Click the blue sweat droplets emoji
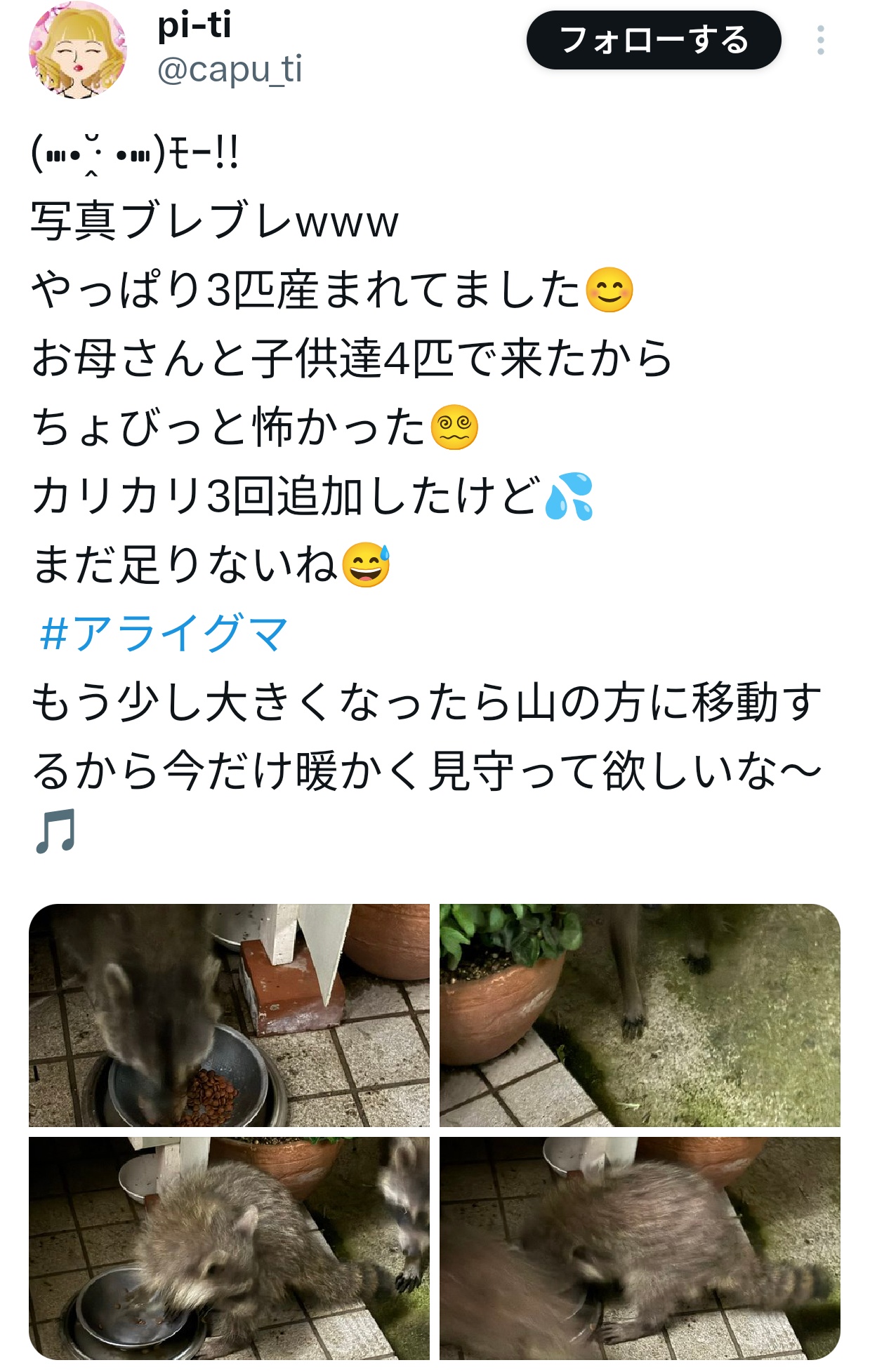Viewport: 870px width, 1372px height. tap(569, 496)
